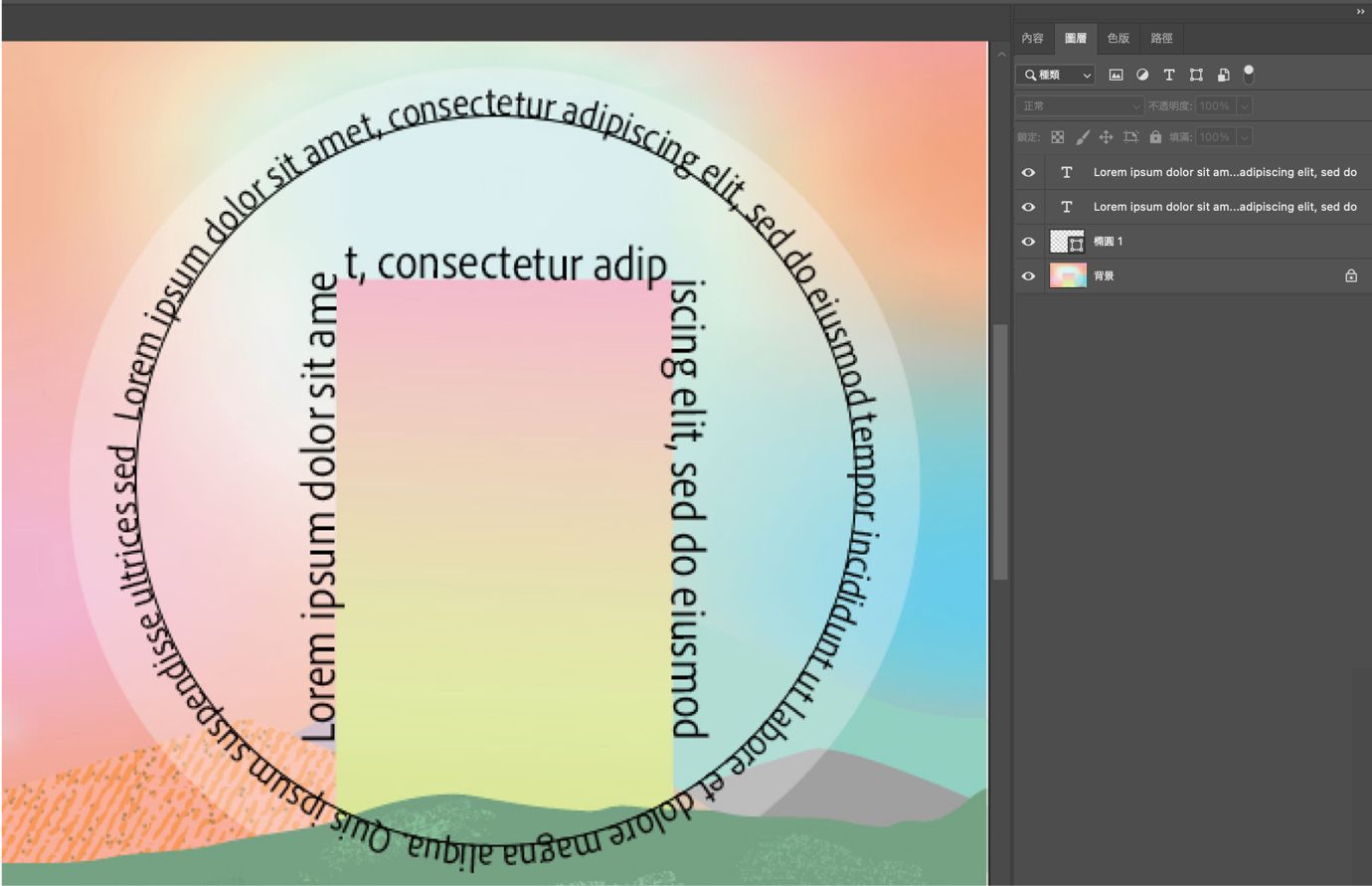Click the 填滿 fill label
The width and height of the screenshot is (1372, 886).
click(x=1180, y=137)
